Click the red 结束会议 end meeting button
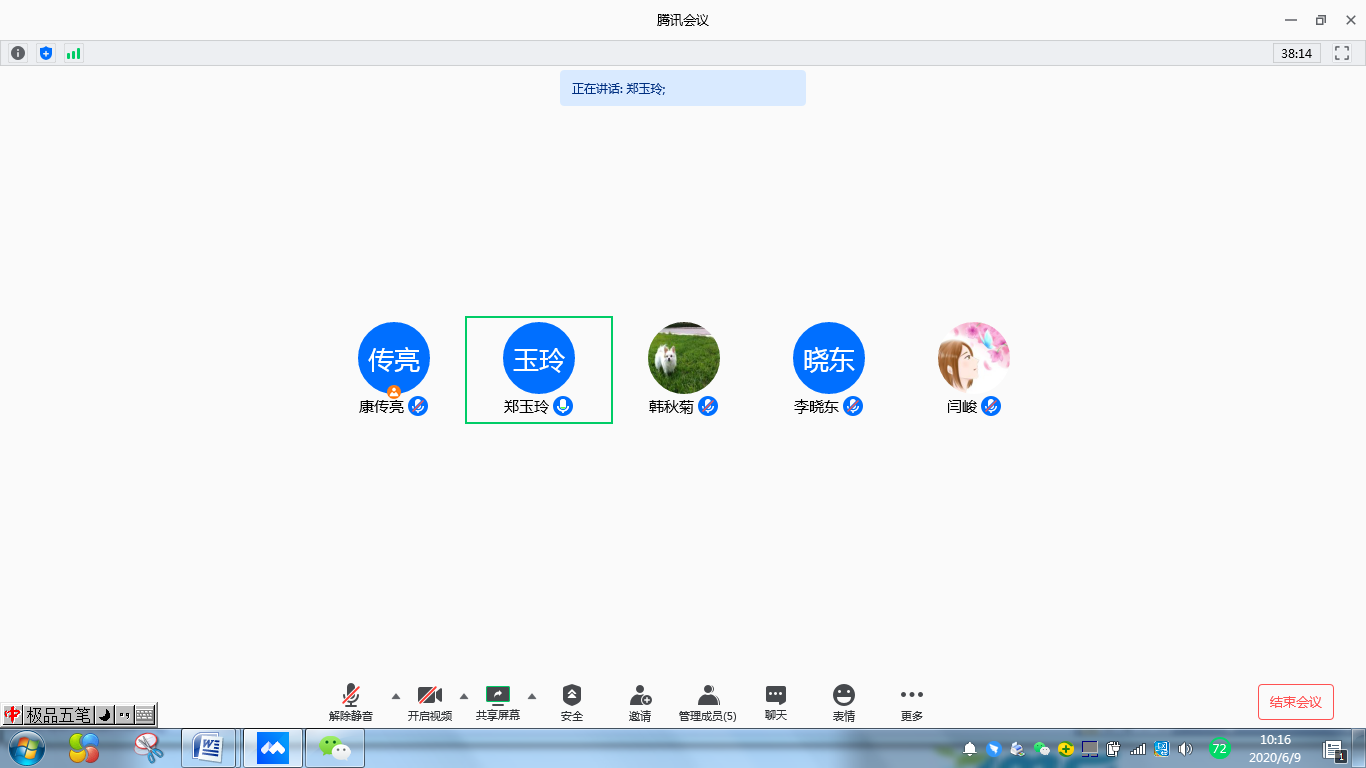The height and width of the screenshot is (768, 1366). (1296, 702)
